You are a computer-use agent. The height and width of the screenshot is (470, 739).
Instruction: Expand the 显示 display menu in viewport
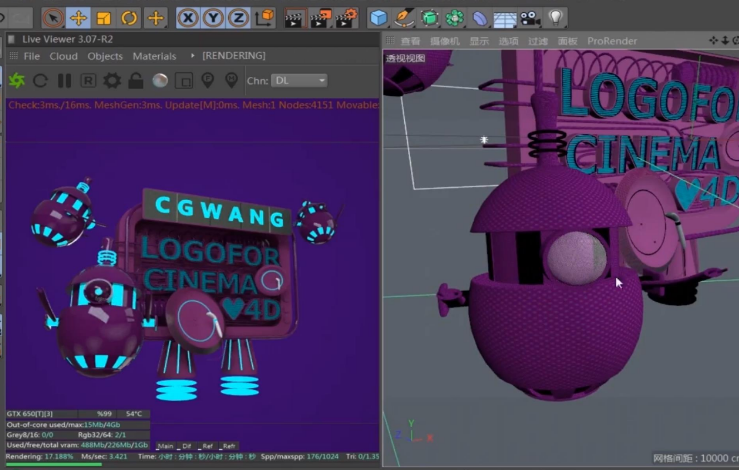479,41
